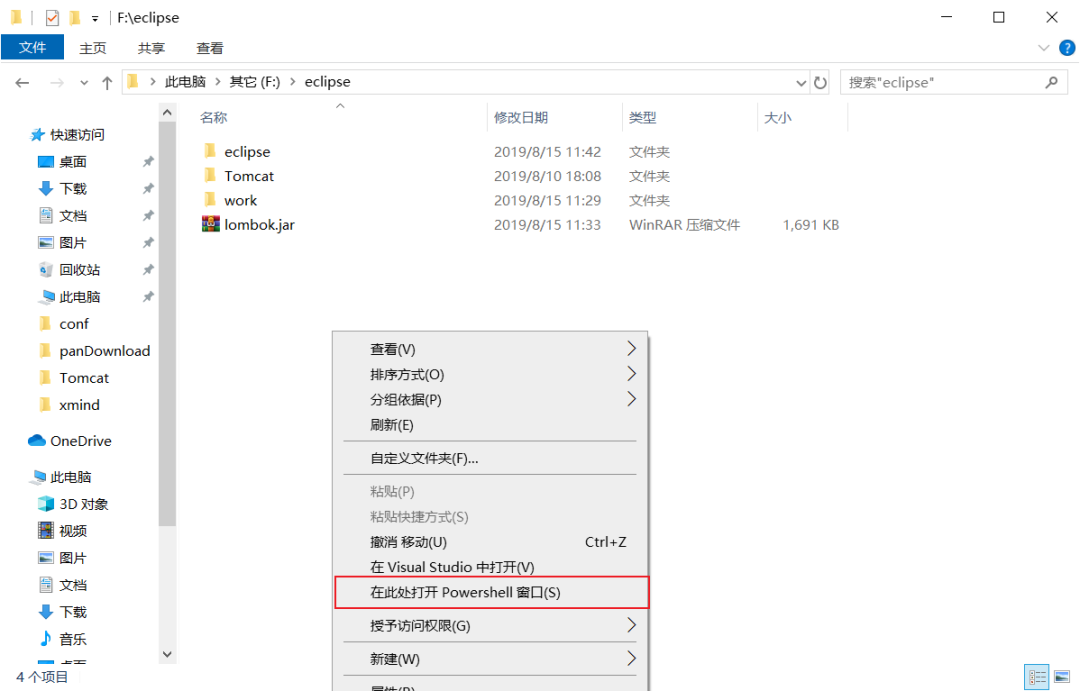Open 3D 对象 under 此电脑
The width and height of the screenshot is (1080, 691).
[x=84, y=504]
